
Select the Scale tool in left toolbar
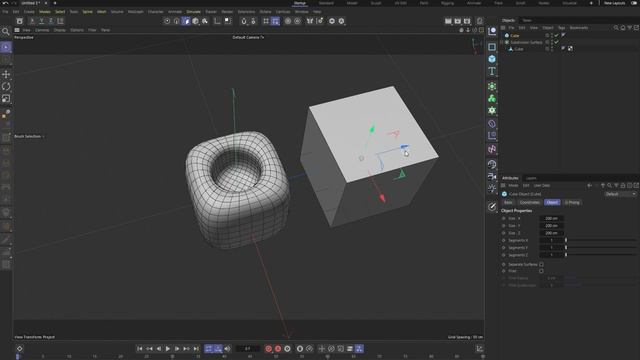point(6,99)
